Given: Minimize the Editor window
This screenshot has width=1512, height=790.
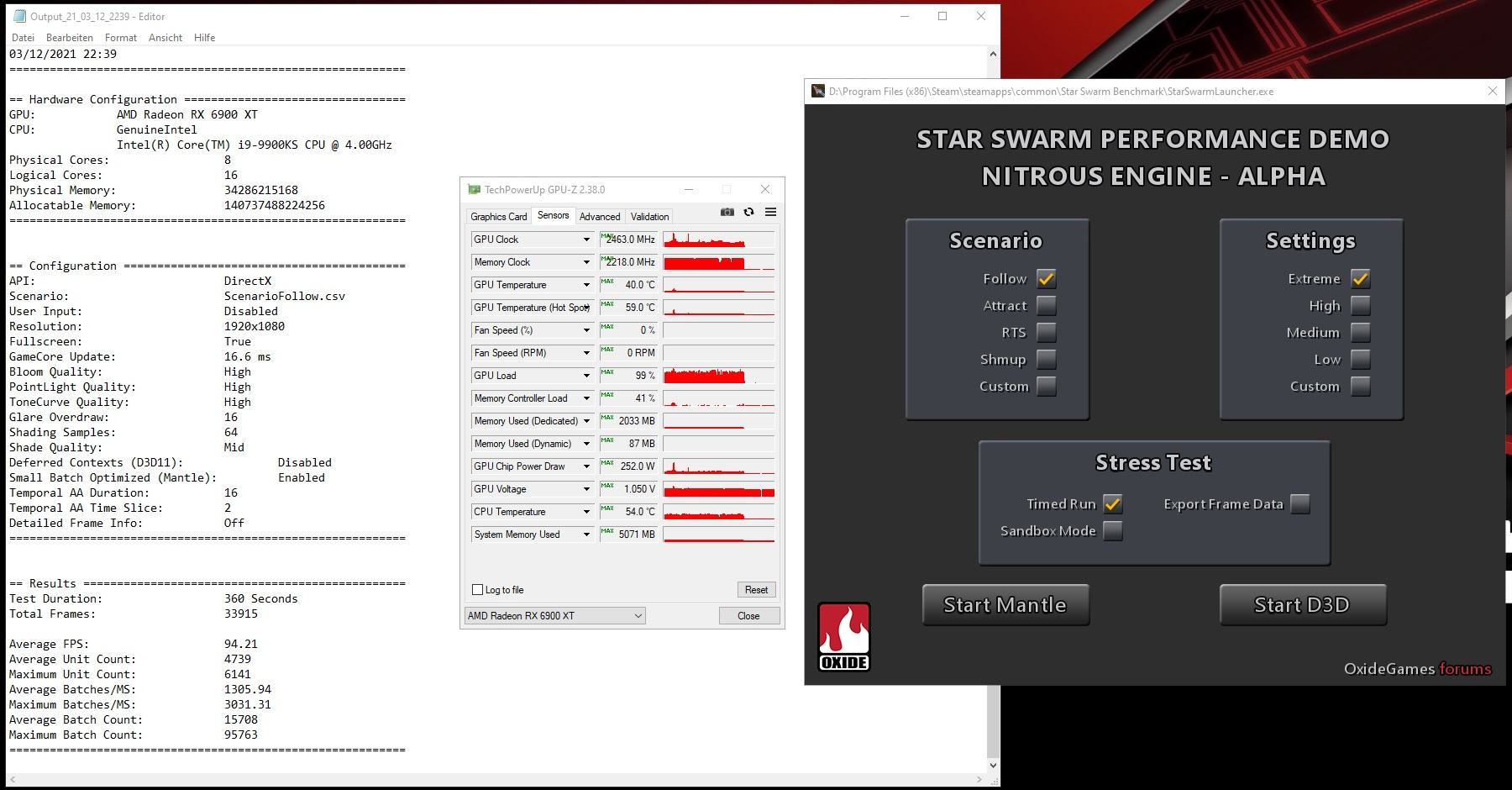Looking at the screenshot, I should (906, 16).
